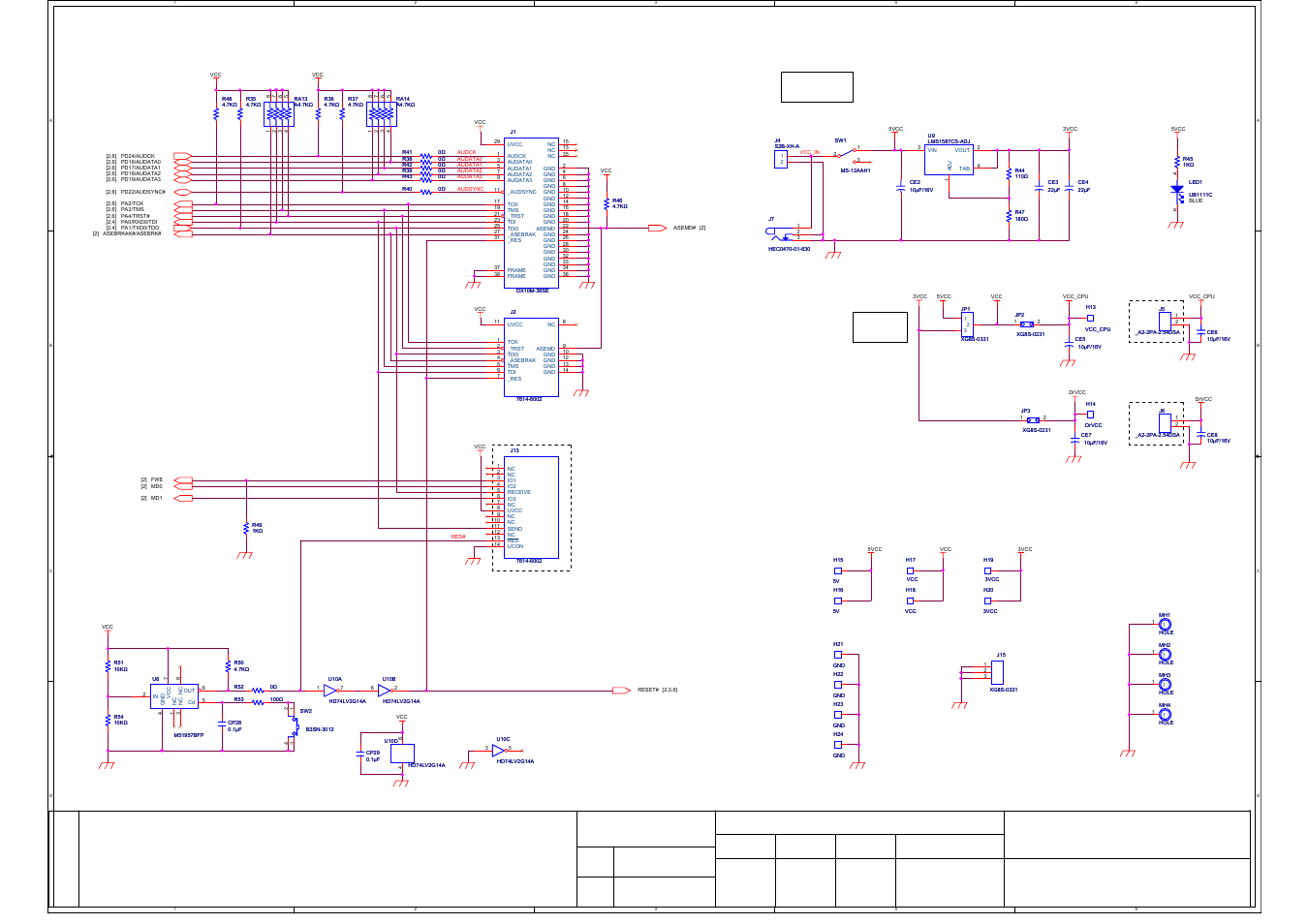Click the PD24/AUDCK input port symbol
Screen dimensions: 1308x924
click(183, 156)
